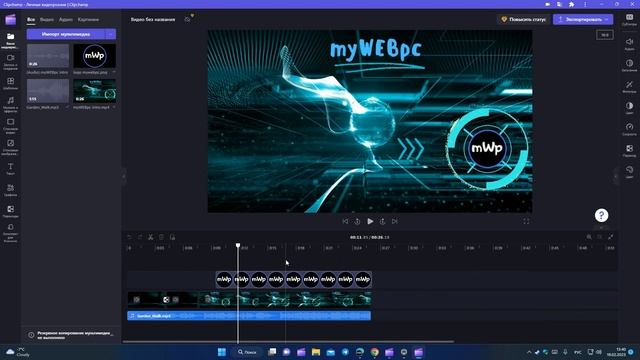
Task: Enter fullscreen preview mode
Action: 526,221
